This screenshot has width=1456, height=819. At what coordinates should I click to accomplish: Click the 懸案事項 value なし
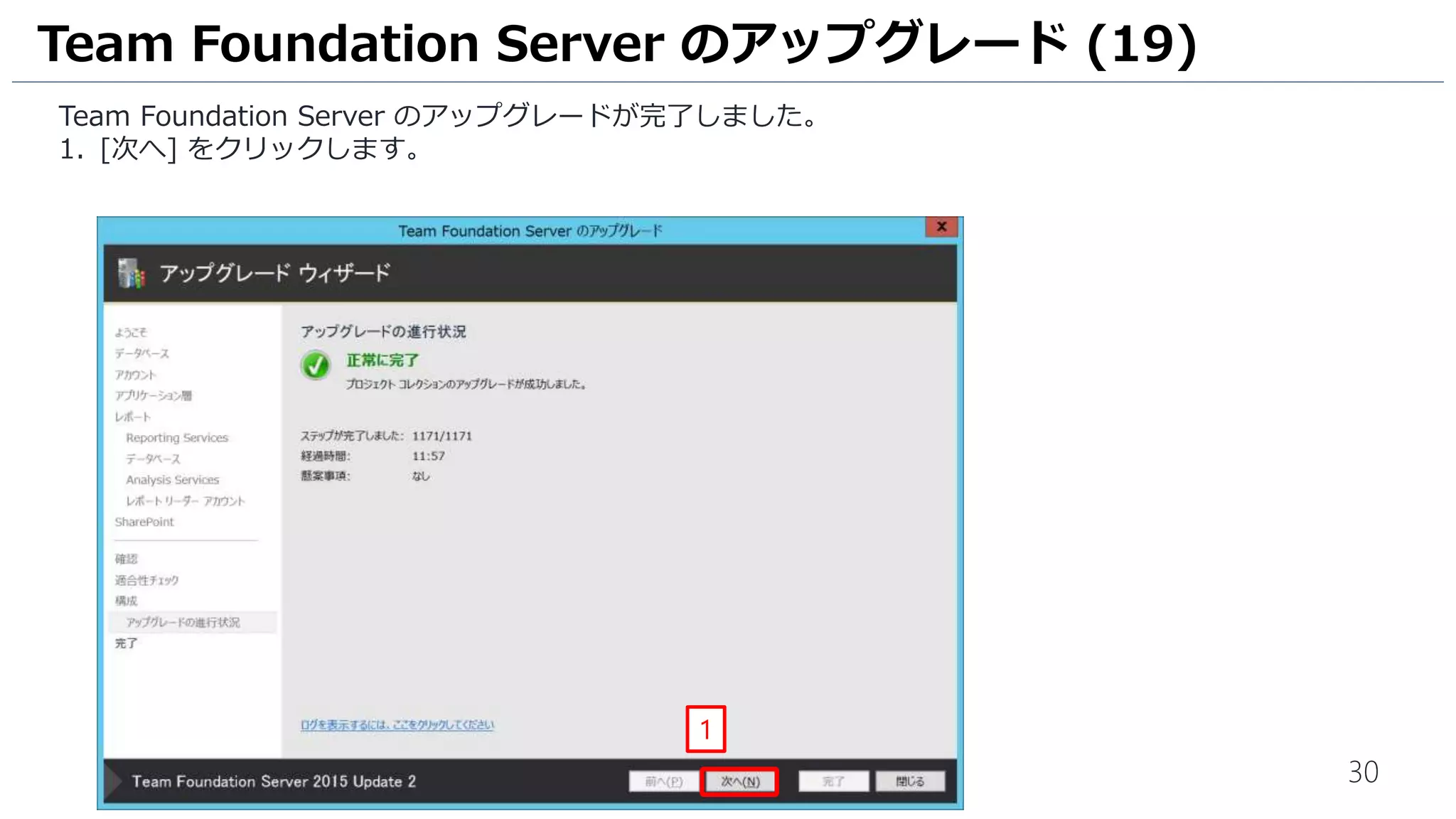(420, 476)
